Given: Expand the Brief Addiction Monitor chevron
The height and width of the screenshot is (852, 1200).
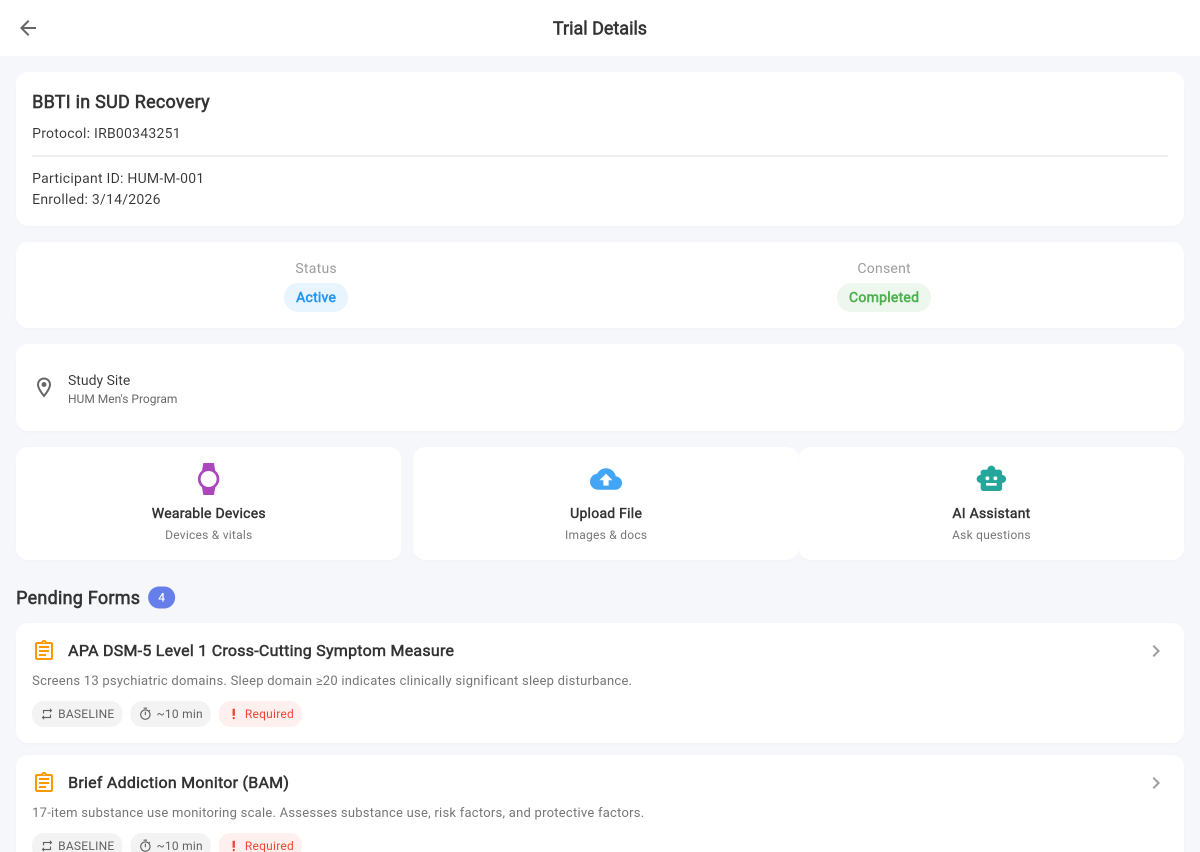Looking at the screenshot, I should click(x=1156, y=782).
